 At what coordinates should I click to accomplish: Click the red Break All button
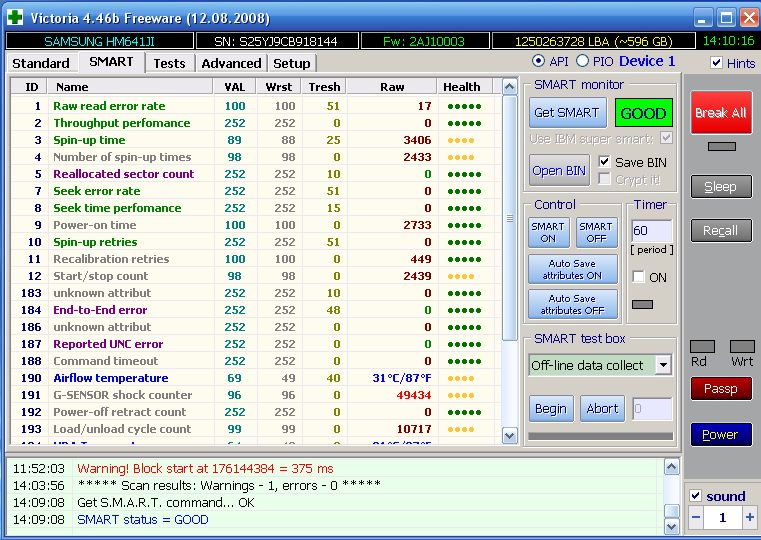721,113
